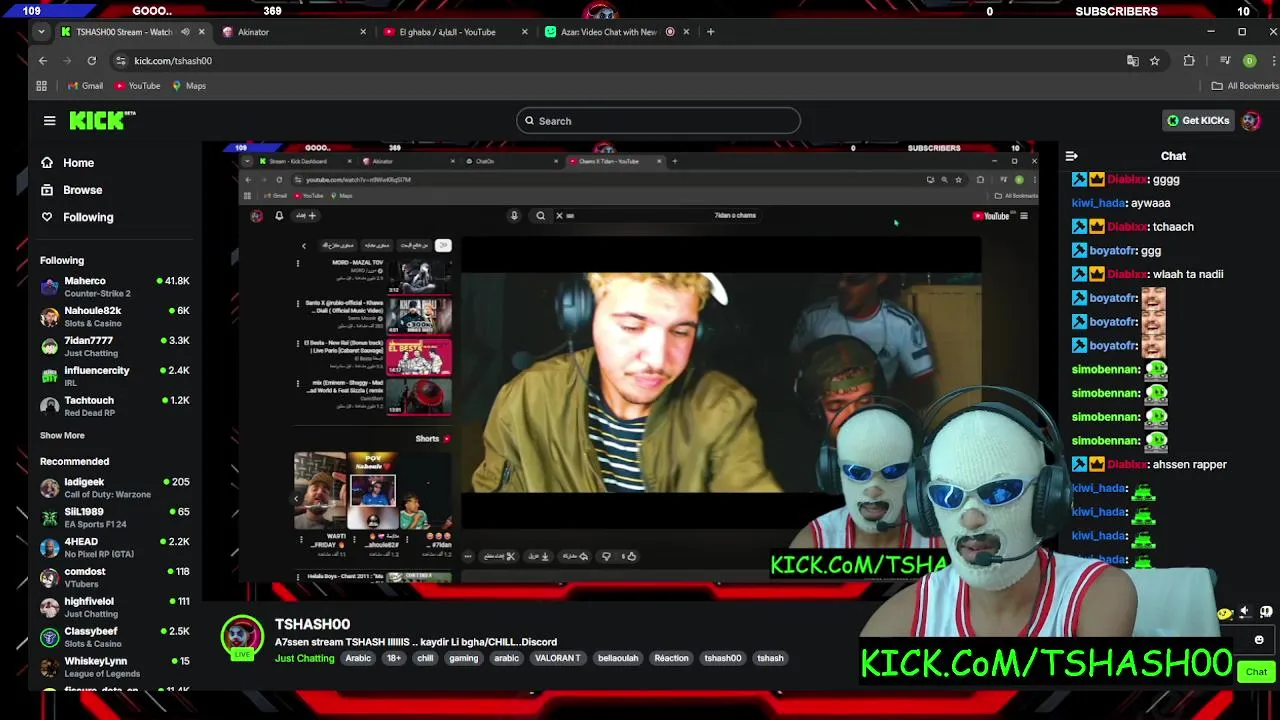
Task: Open the YouTube bookmark
Action: 137,86
